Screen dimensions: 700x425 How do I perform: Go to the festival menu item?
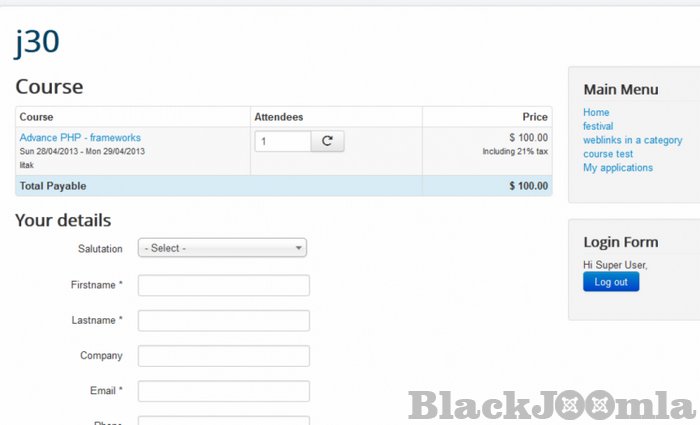pos(598,126)
